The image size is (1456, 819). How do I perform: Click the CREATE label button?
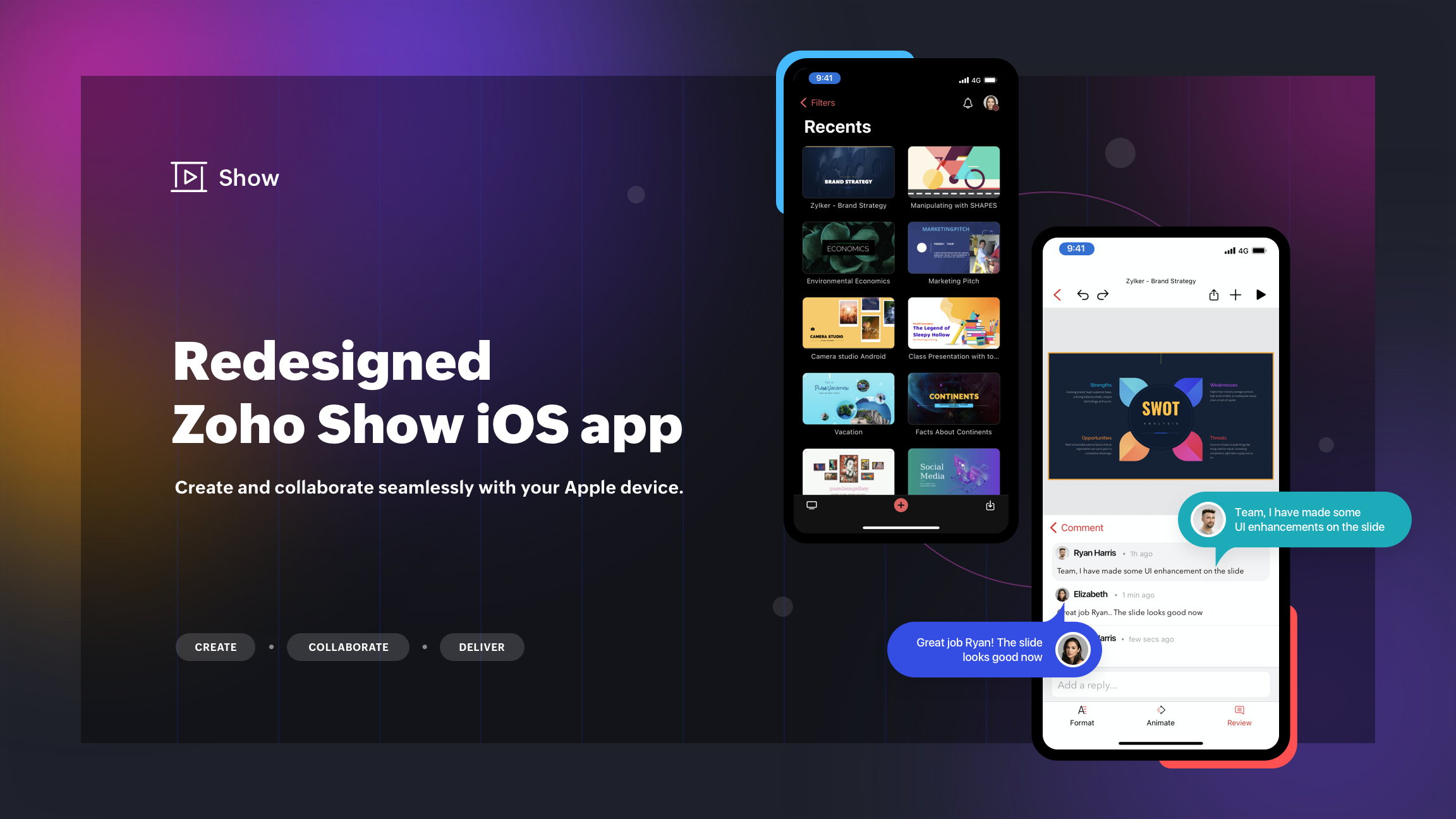(216, 647)
